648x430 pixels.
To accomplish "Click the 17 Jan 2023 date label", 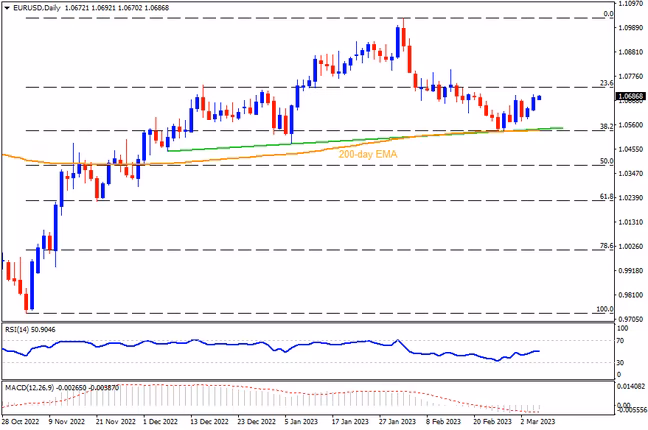I will pyautogui.click(x=350, y=422).
